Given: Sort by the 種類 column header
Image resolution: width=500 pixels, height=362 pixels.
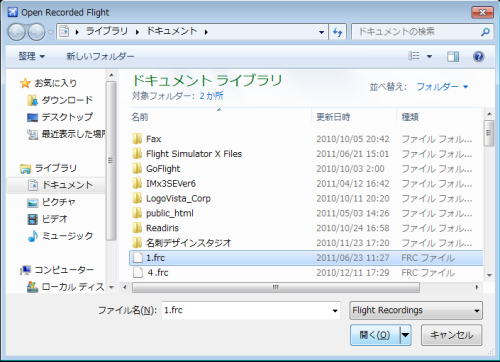Looking at the screenshot, I should (x=439, y=117).
